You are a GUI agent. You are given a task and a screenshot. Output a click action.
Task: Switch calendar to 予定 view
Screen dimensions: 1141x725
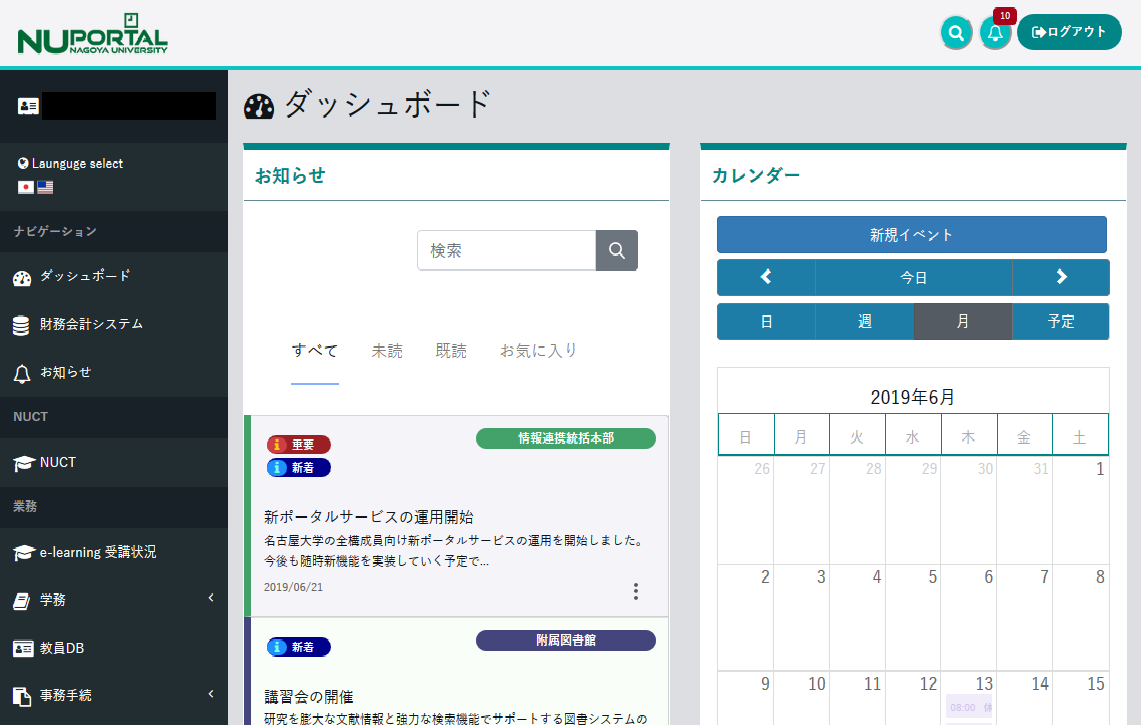pos(1061,322)
